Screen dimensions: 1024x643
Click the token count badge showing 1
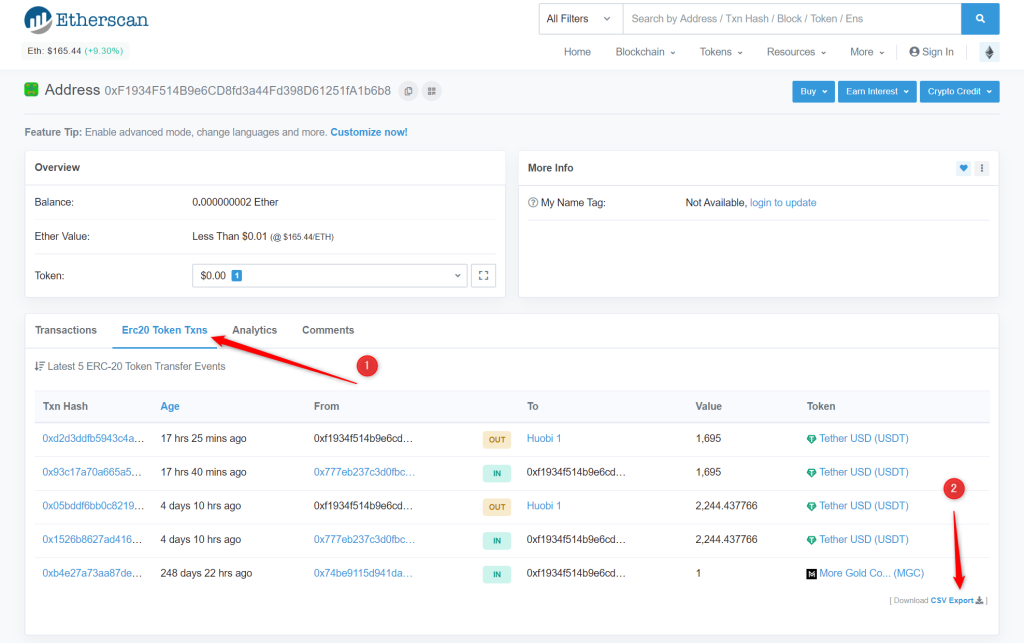pos(236,275)
